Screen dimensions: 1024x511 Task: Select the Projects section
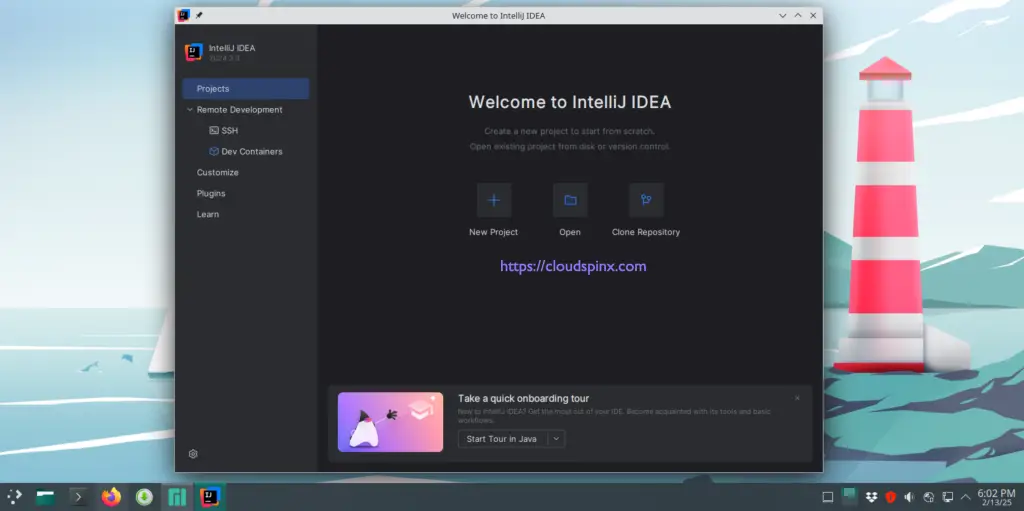246,89
